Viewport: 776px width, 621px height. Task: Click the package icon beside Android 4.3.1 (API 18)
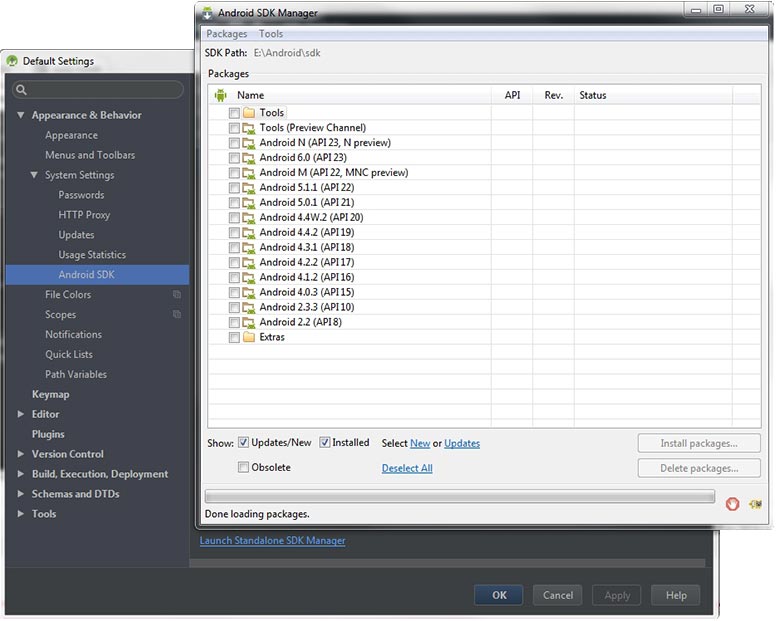click(248, 247)
